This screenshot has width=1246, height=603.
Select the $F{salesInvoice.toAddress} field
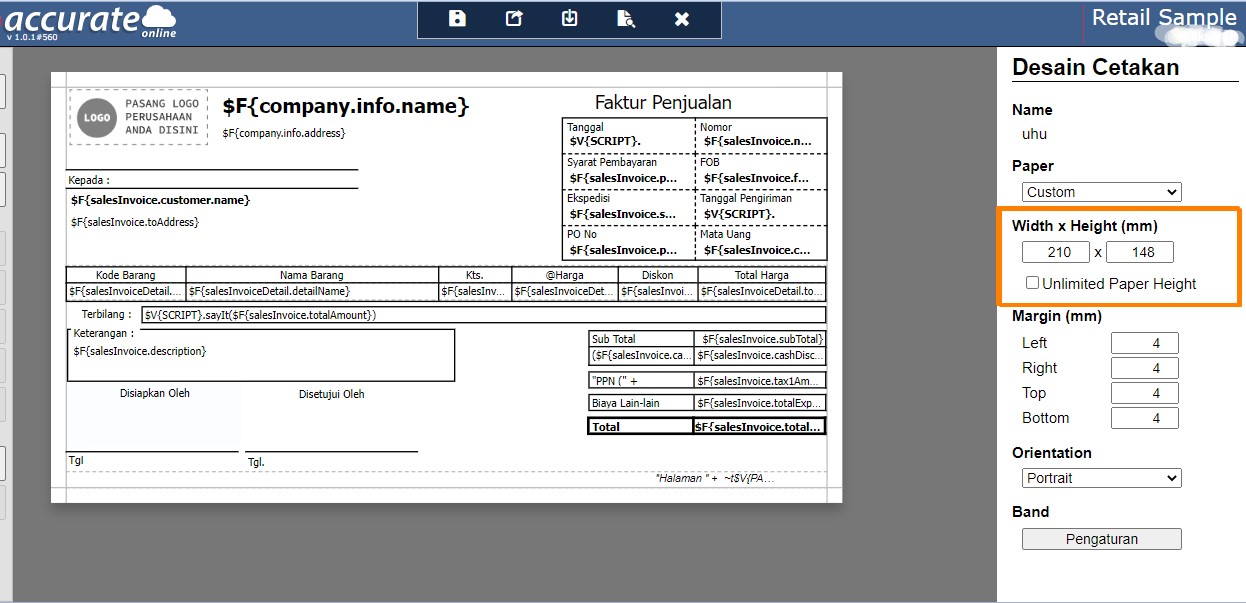(135, 222)
